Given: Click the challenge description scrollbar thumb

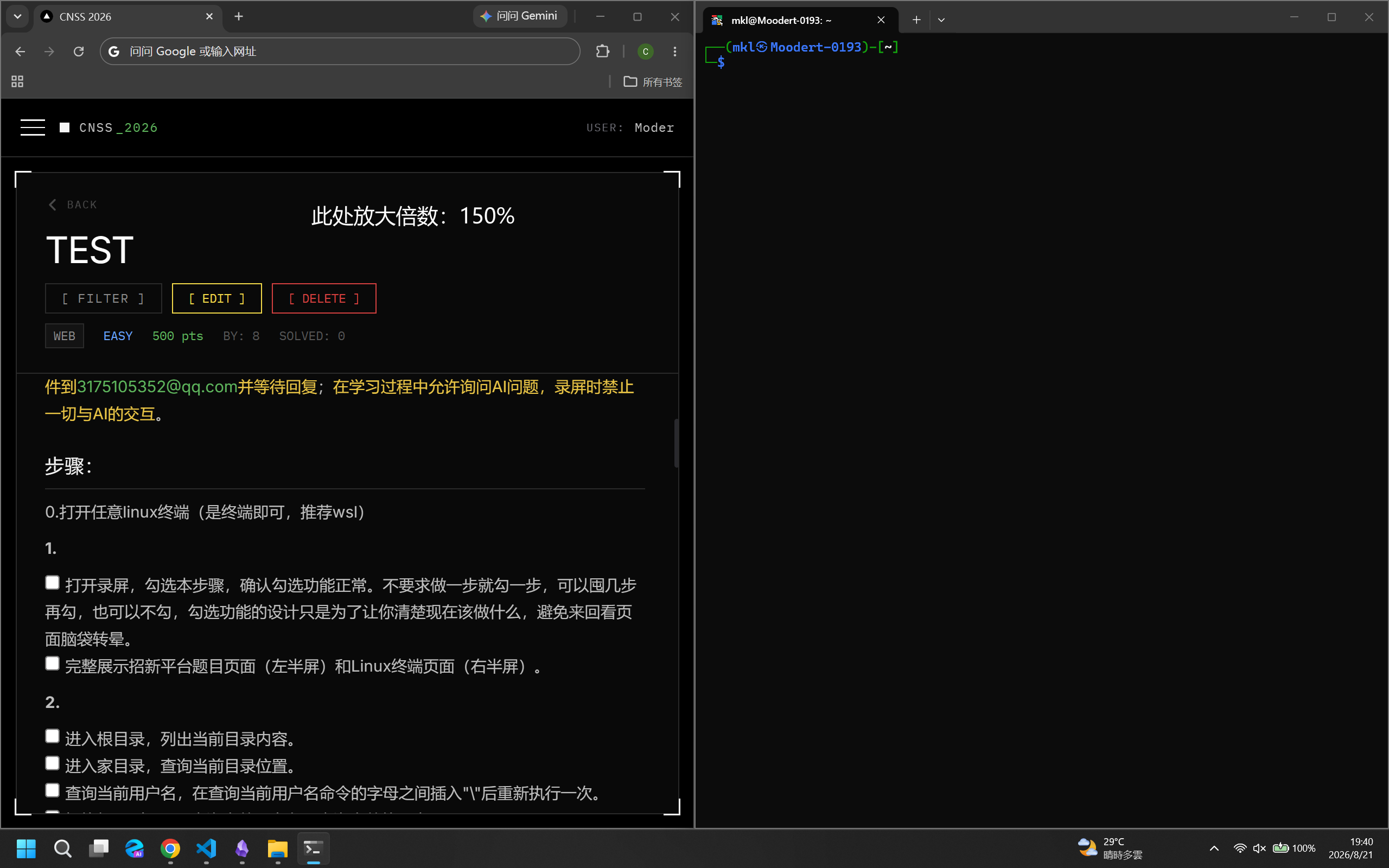Looking at the screenshot, I should click(676, 443).
